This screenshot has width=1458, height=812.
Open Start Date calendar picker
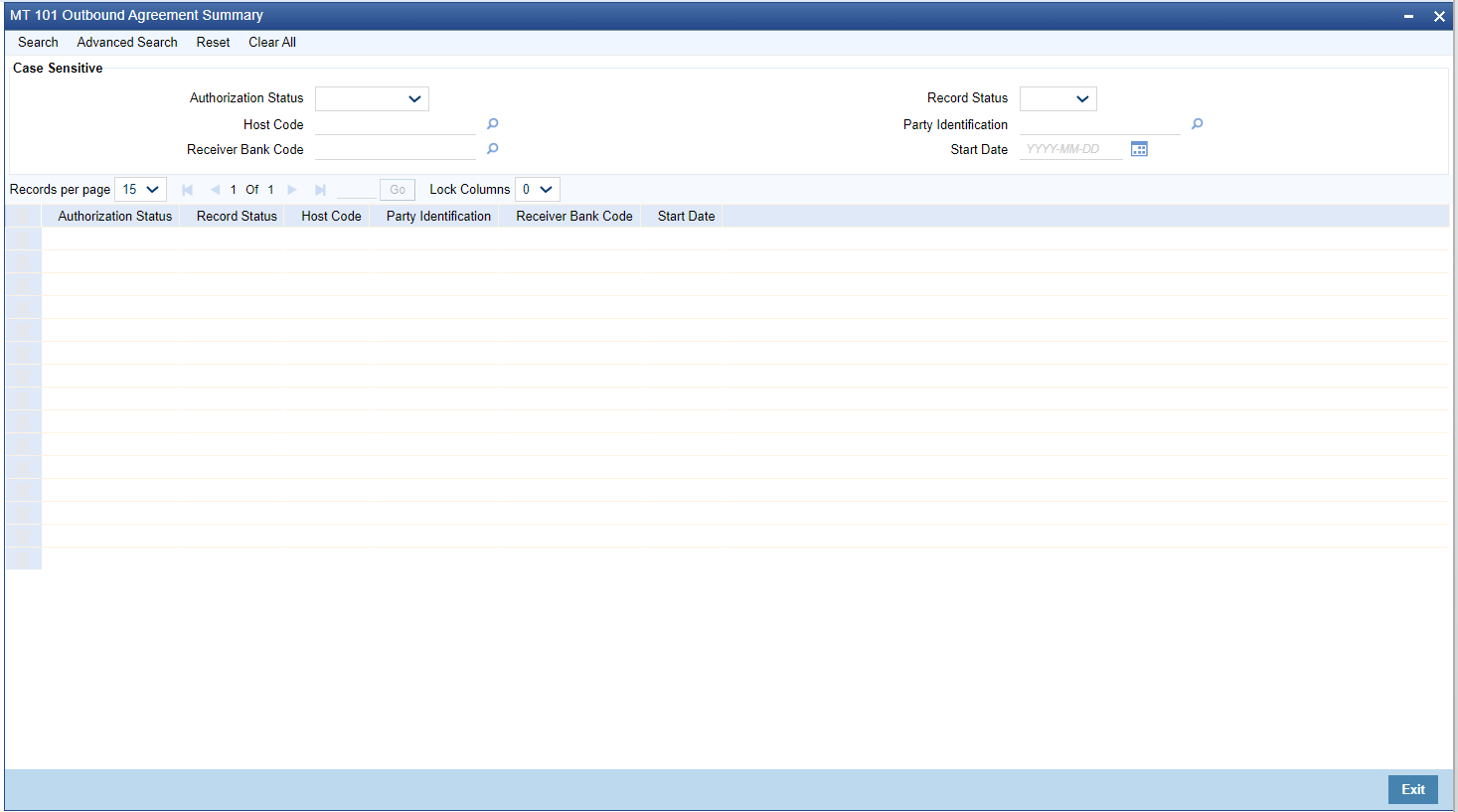[x=1140, y=149]
